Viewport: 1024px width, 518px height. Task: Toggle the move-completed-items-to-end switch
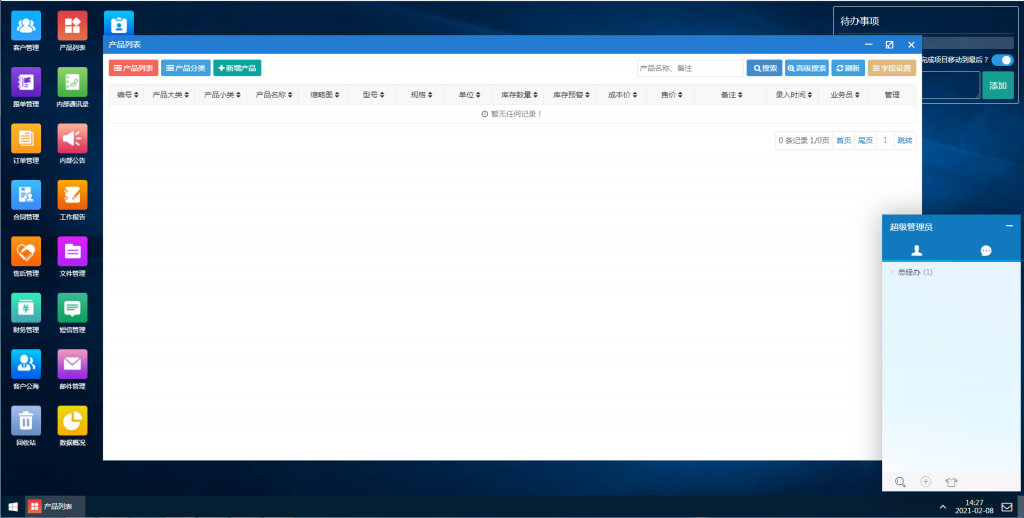click(1001, 60)
